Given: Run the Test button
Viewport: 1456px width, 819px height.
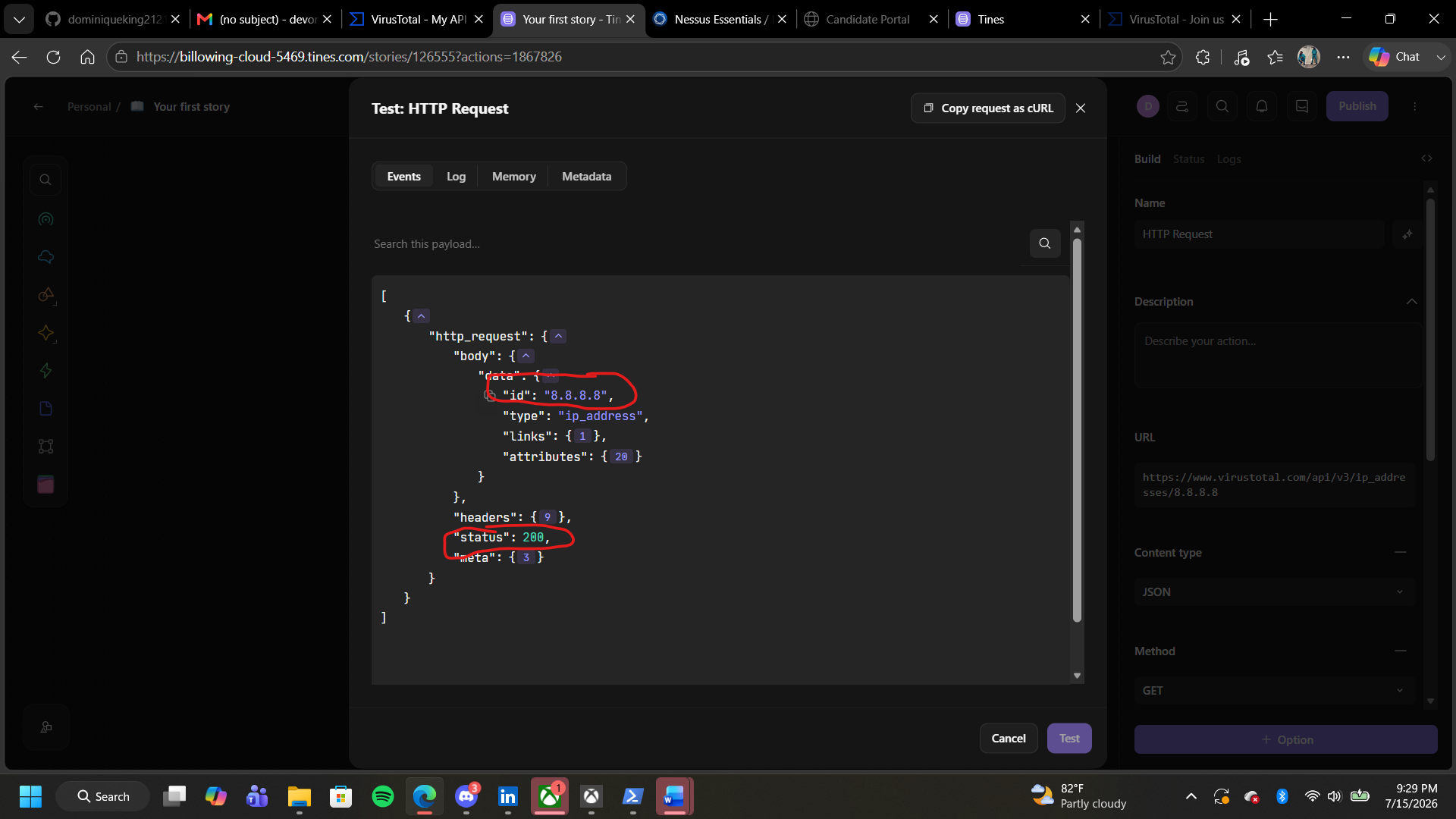Looking at the screenshot, I should pyautogui.click(x=1069, y=738).
